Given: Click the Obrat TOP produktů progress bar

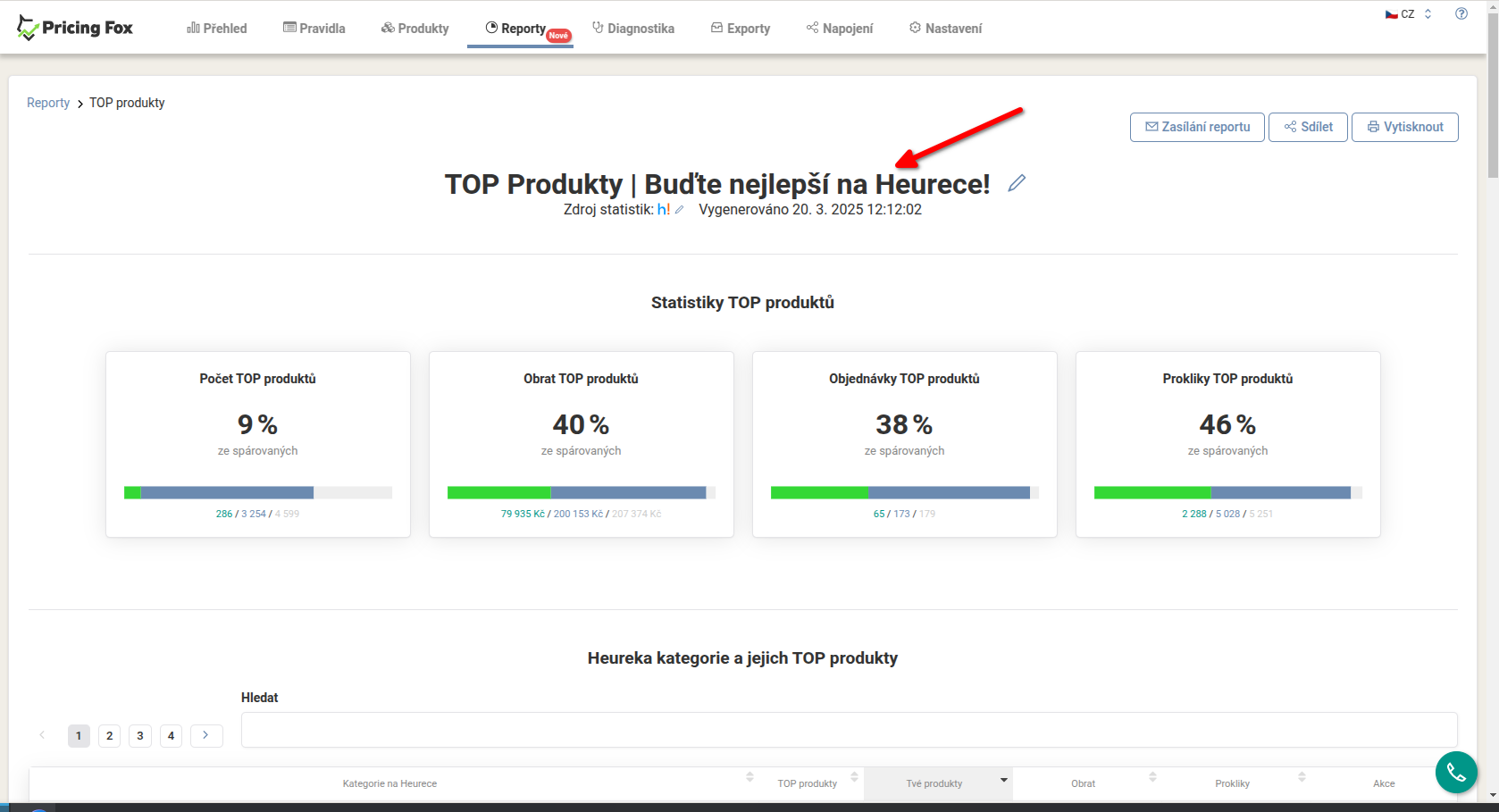Looking at the screenshot, I should coord(582,492).
